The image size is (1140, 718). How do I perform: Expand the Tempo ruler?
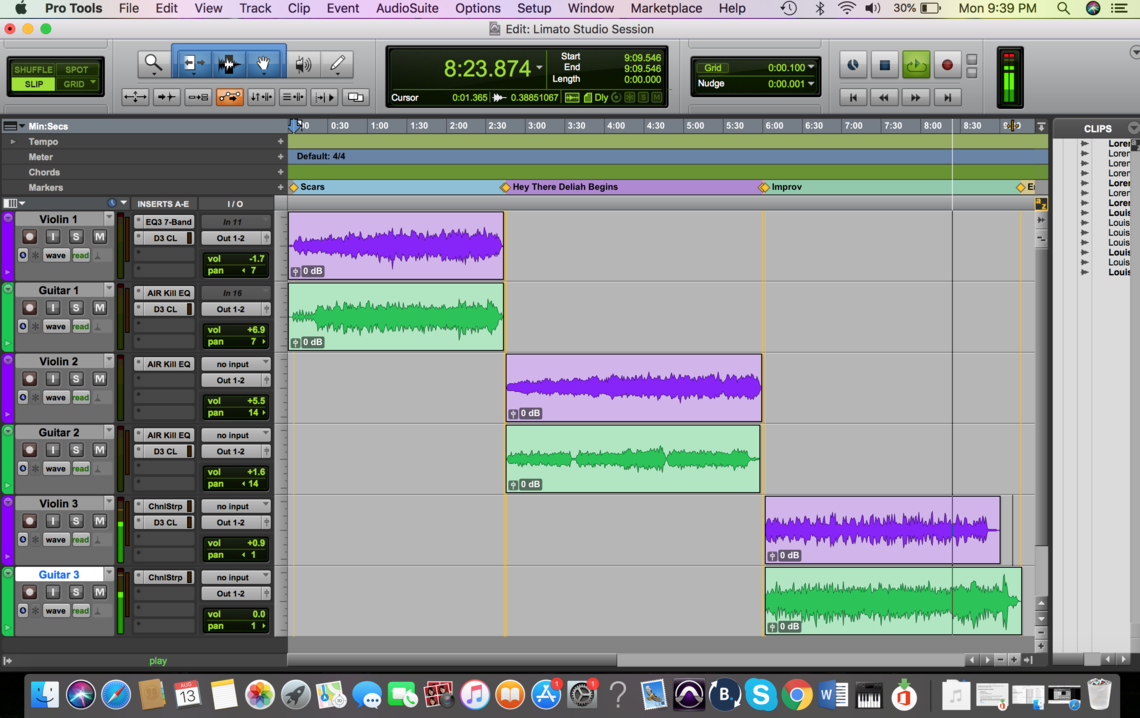coord(13,142)
